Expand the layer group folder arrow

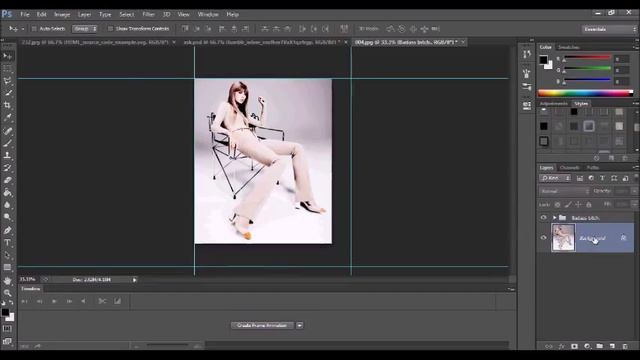coord(554,218)
